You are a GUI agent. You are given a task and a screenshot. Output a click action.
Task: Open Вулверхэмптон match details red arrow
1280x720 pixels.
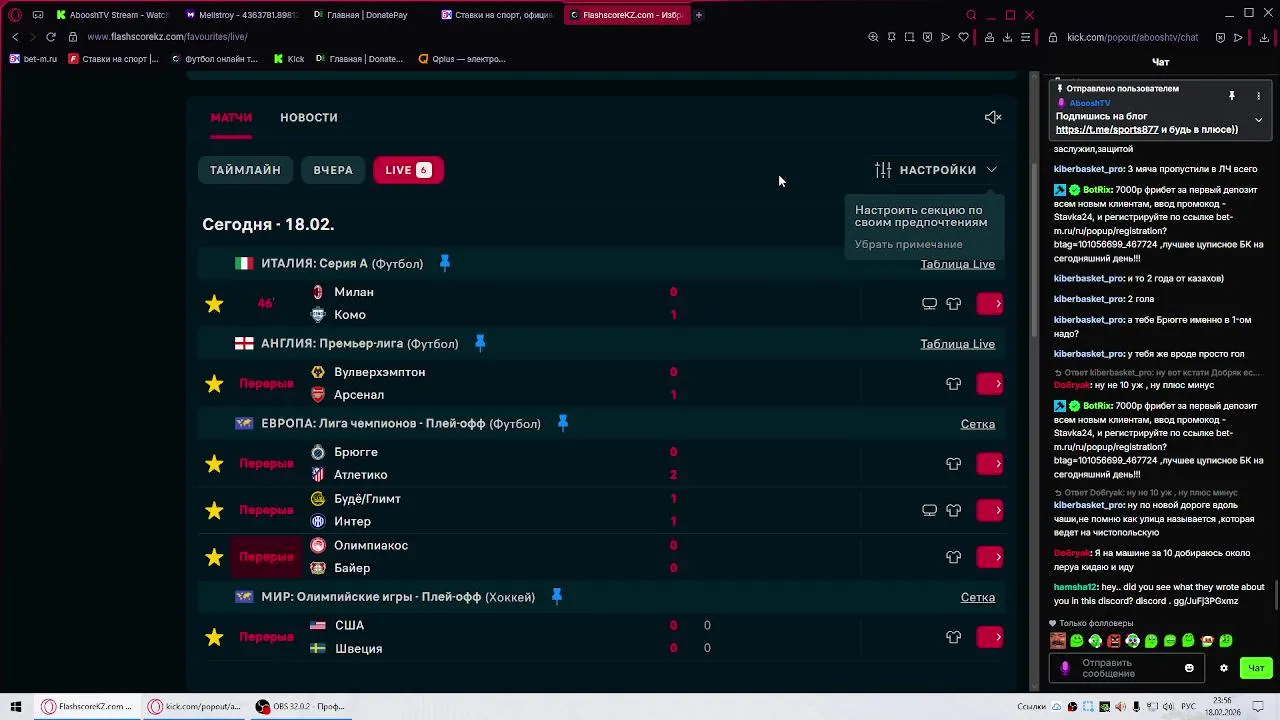pos(990,383)
